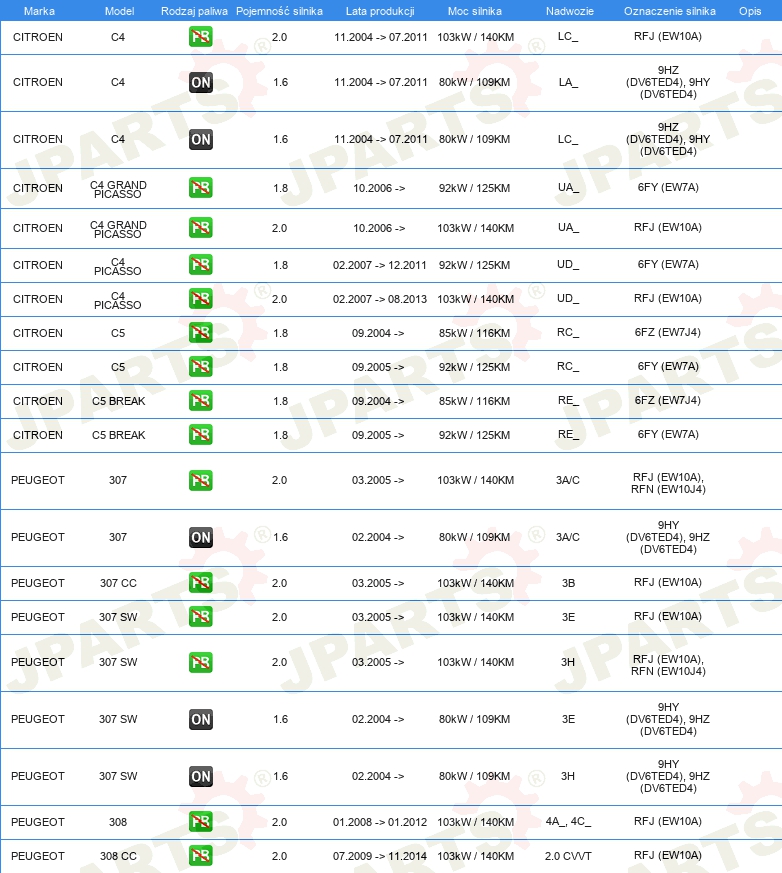782x873 pixels.
Task: Click Lata produkcji column header
Action: (x=380, y=11)
